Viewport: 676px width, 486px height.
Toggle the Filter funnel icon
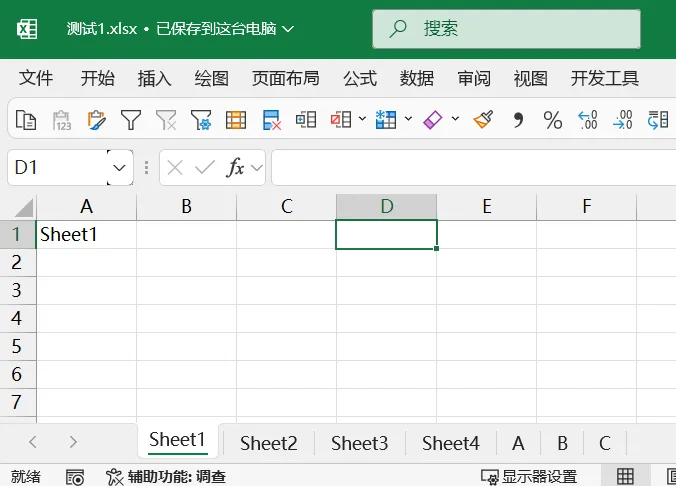point(131,120)
